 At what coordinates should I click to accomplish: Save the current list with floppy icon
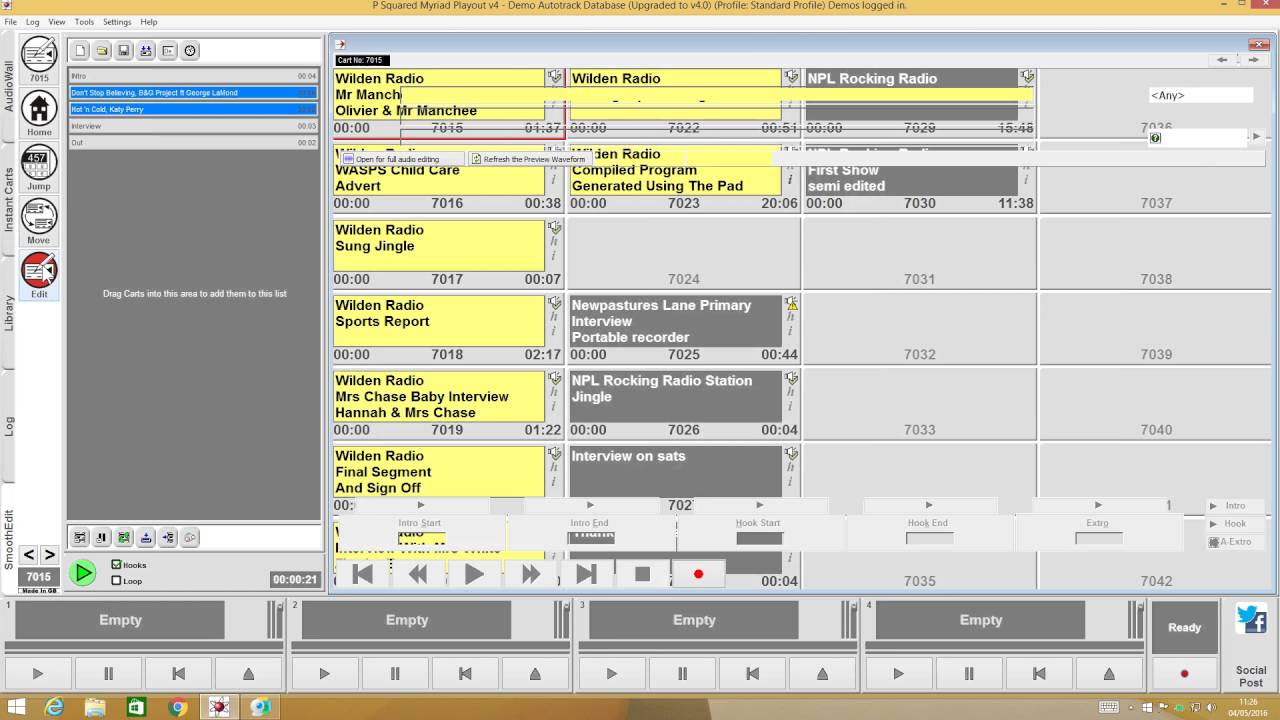[x=124, y=51]
